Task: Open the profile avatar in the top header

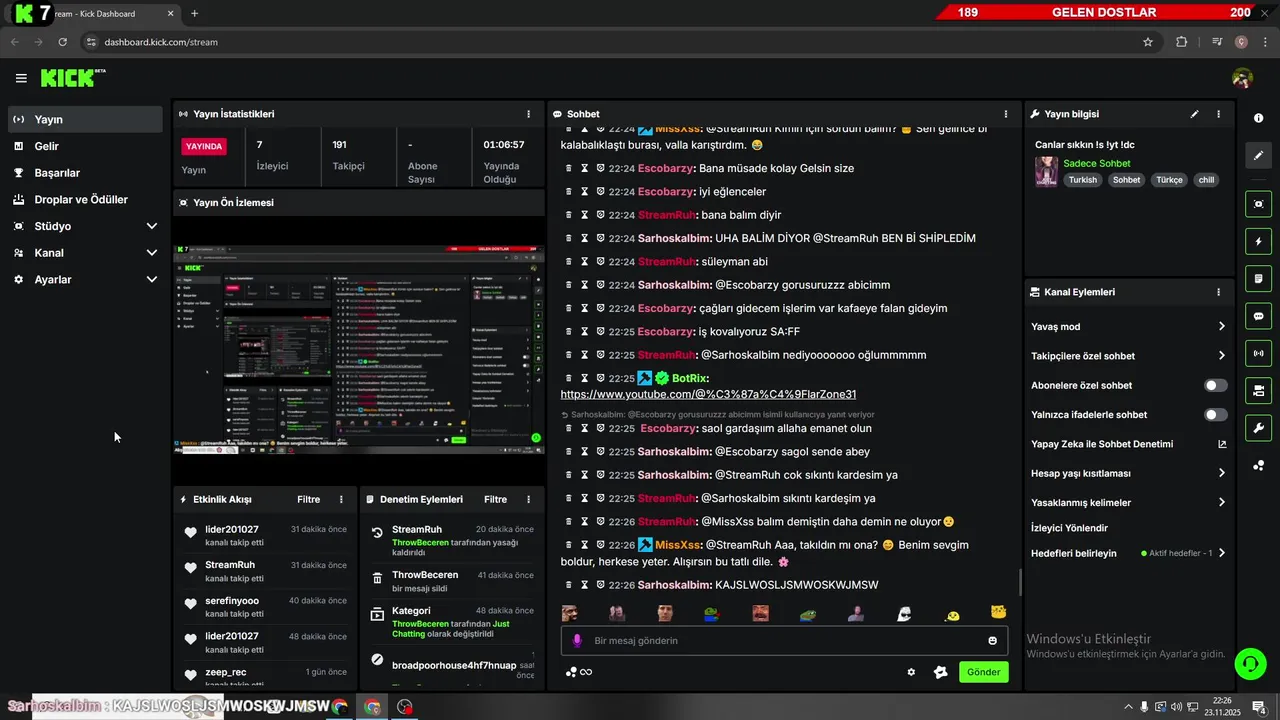Action: click(1242, 78)
